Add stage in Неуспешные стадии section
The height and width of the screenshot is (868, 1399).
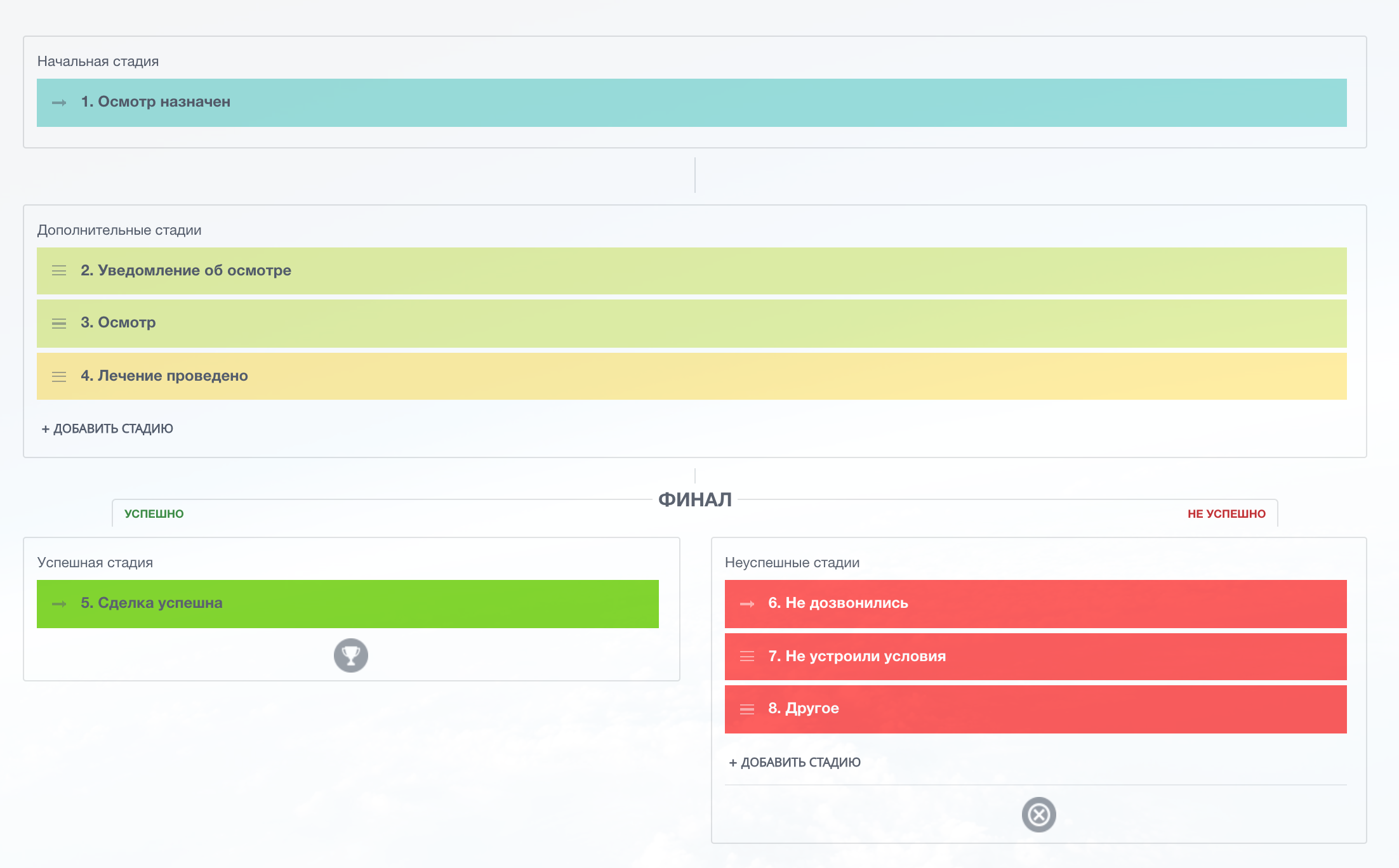[795, 763]
